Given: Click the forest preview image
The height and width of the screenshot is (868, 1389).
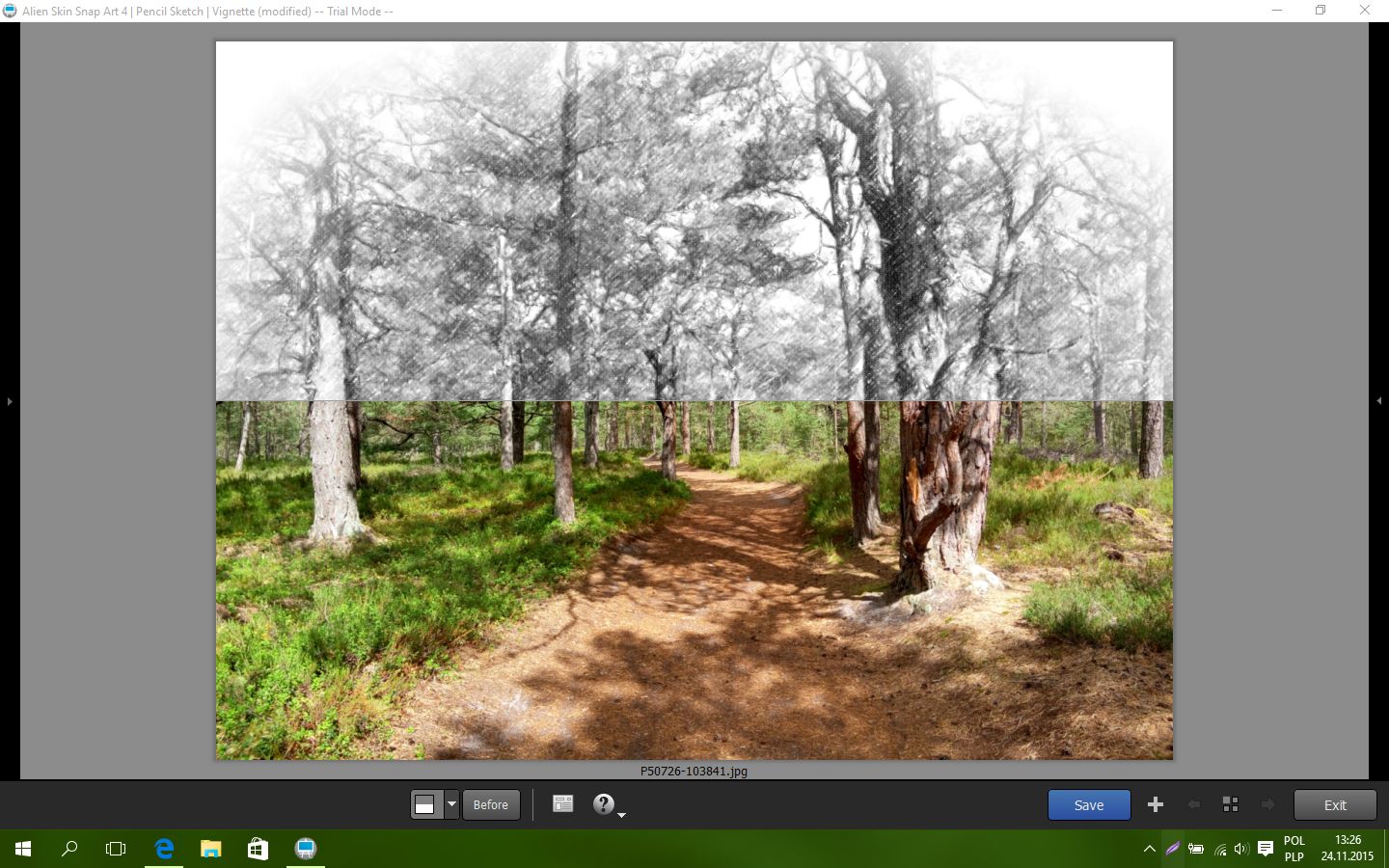Looking at the screenshot, I should pos(694,400).
